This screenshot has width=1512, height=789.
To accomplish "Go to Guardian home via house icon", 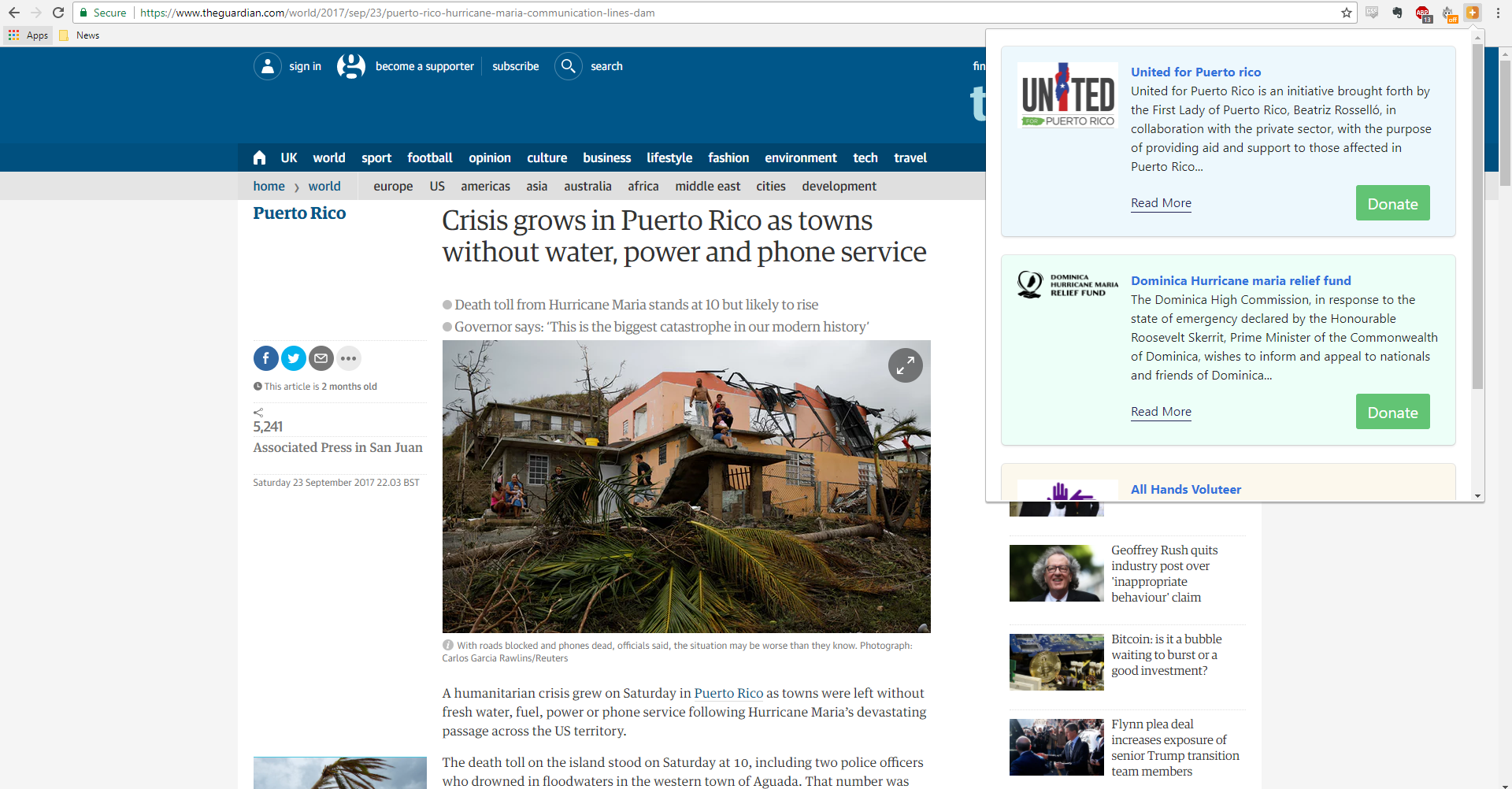I will pos(259,157).
